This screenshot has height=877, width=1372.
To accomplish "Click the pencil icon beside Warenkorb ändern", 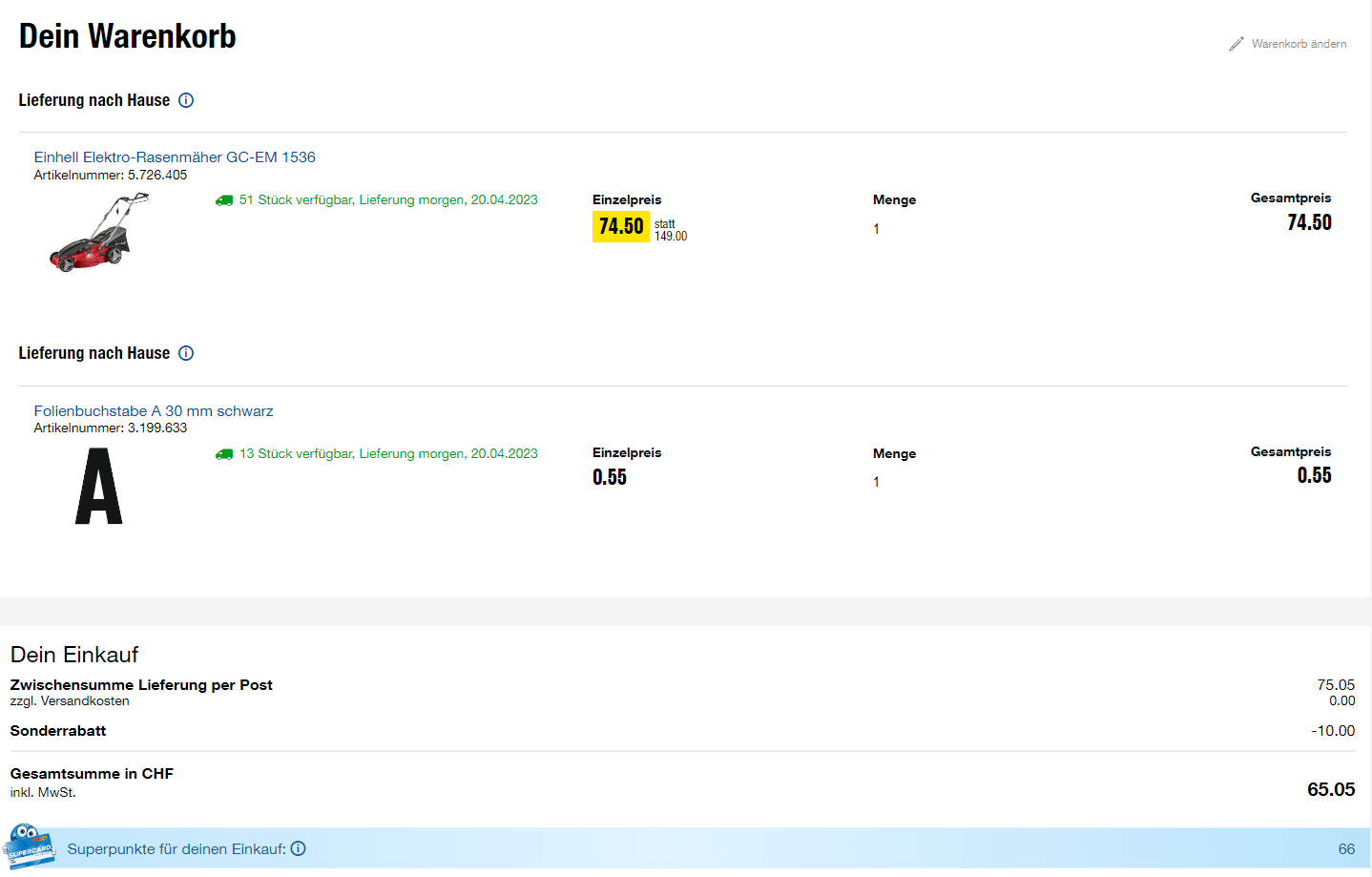I will point(1236,44).
